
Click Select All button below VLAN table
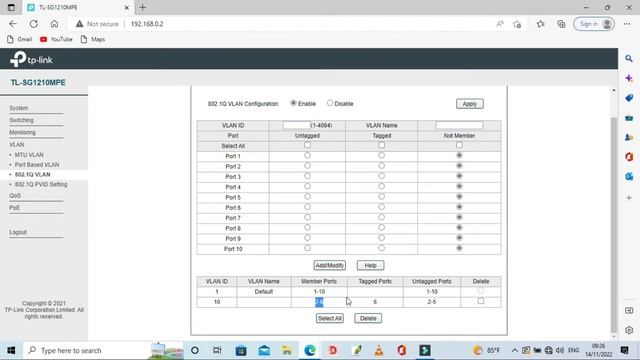point(329,318)
